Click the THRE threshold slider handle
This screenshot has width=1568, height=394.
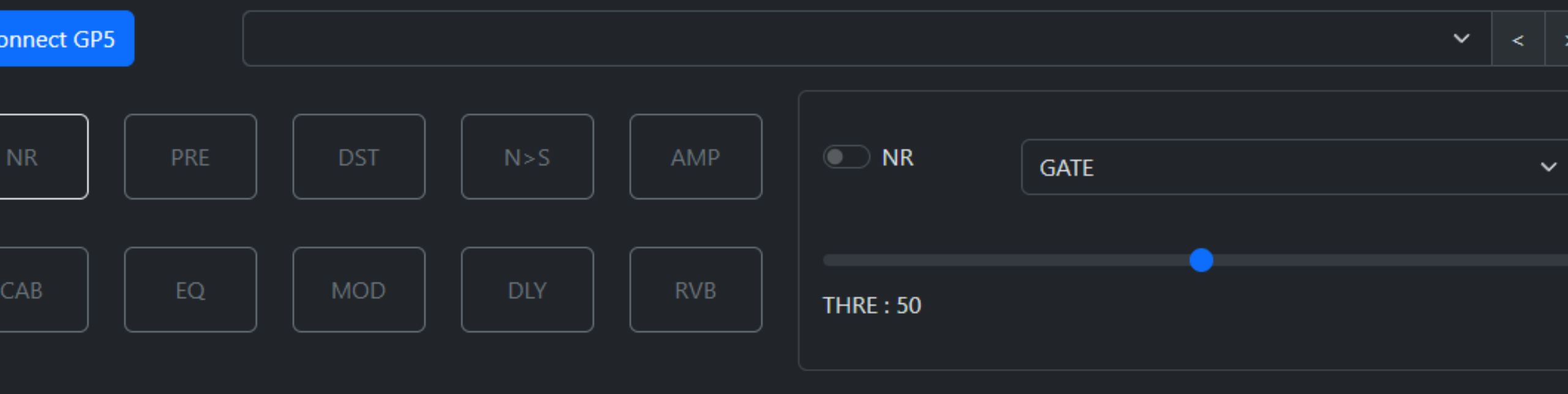1201,260
